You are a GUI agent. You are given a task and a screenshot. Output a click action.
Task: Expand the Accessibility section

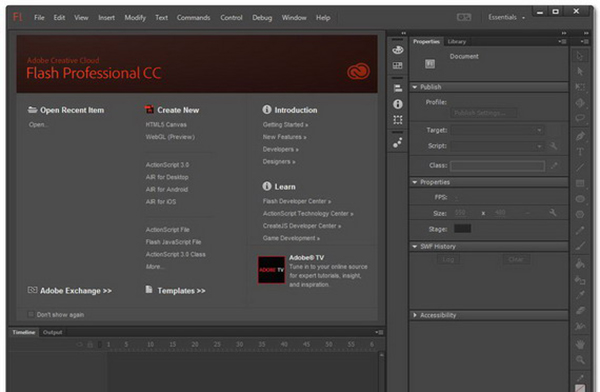pos(414,315)
